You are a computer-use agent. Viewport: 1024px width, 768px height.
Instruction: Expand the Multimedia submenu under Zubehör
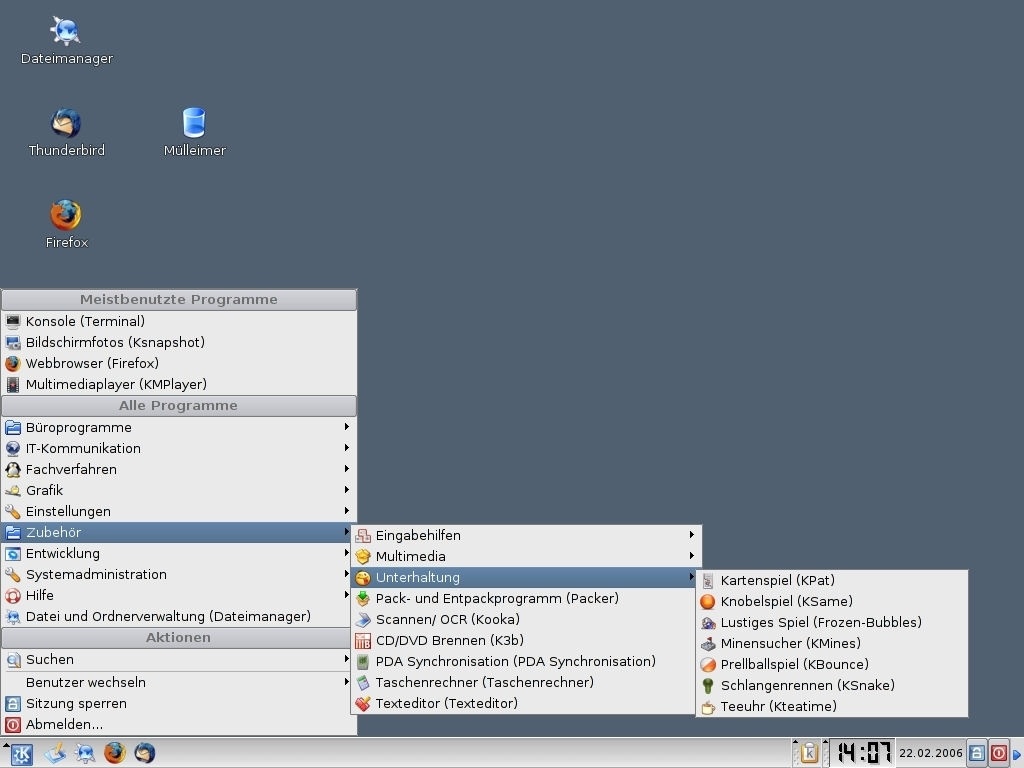pyautogui.click(x=526, y=556)
